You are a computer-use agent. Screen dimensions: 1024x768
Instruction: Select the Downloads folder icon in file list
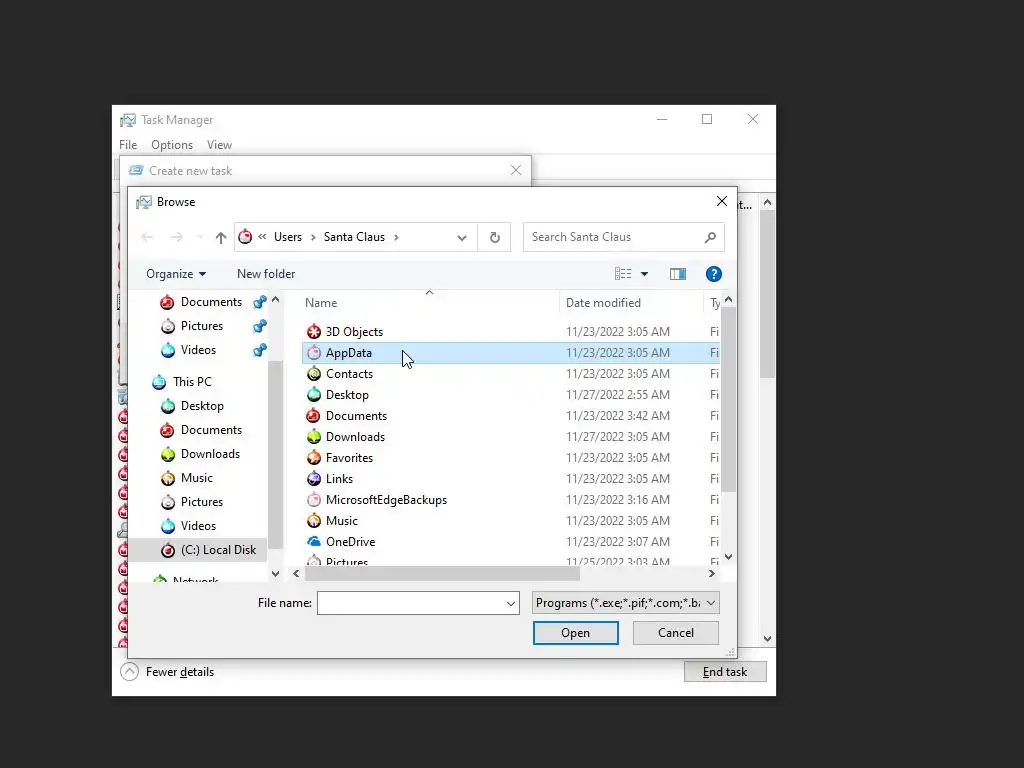(x=314, y=436)
